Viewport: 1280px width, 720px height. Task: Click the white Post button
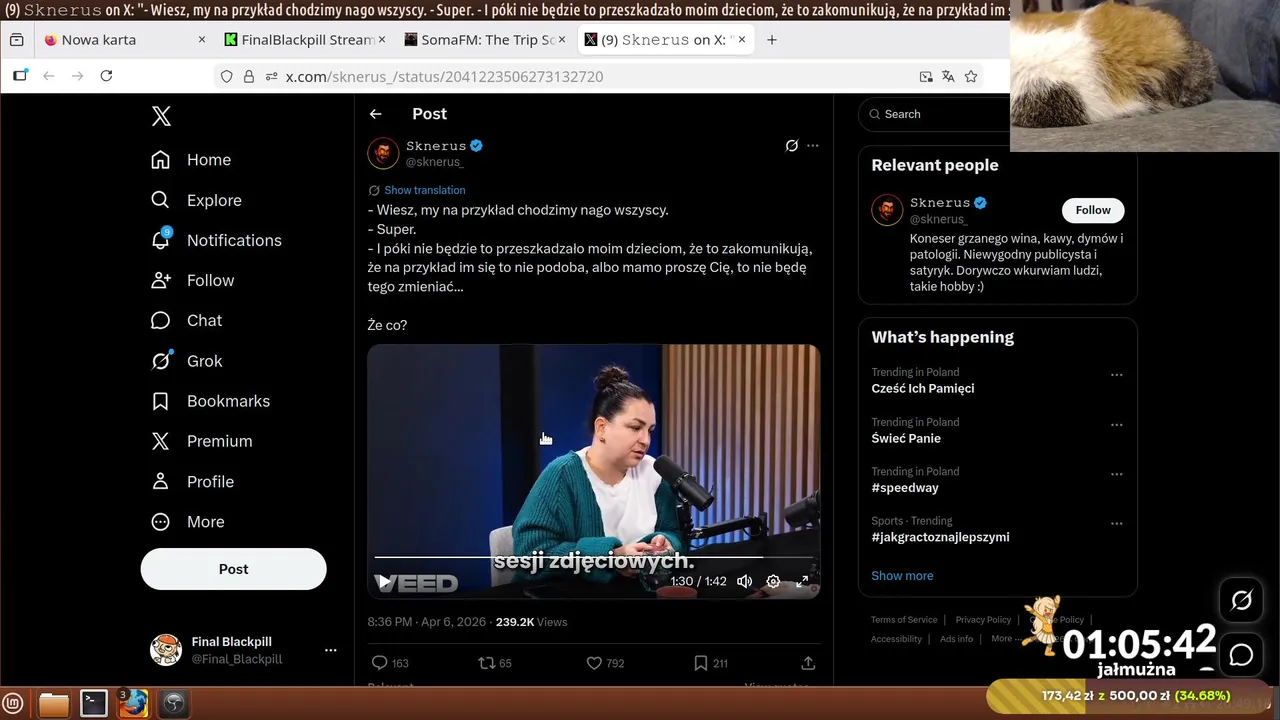(233, 569)
